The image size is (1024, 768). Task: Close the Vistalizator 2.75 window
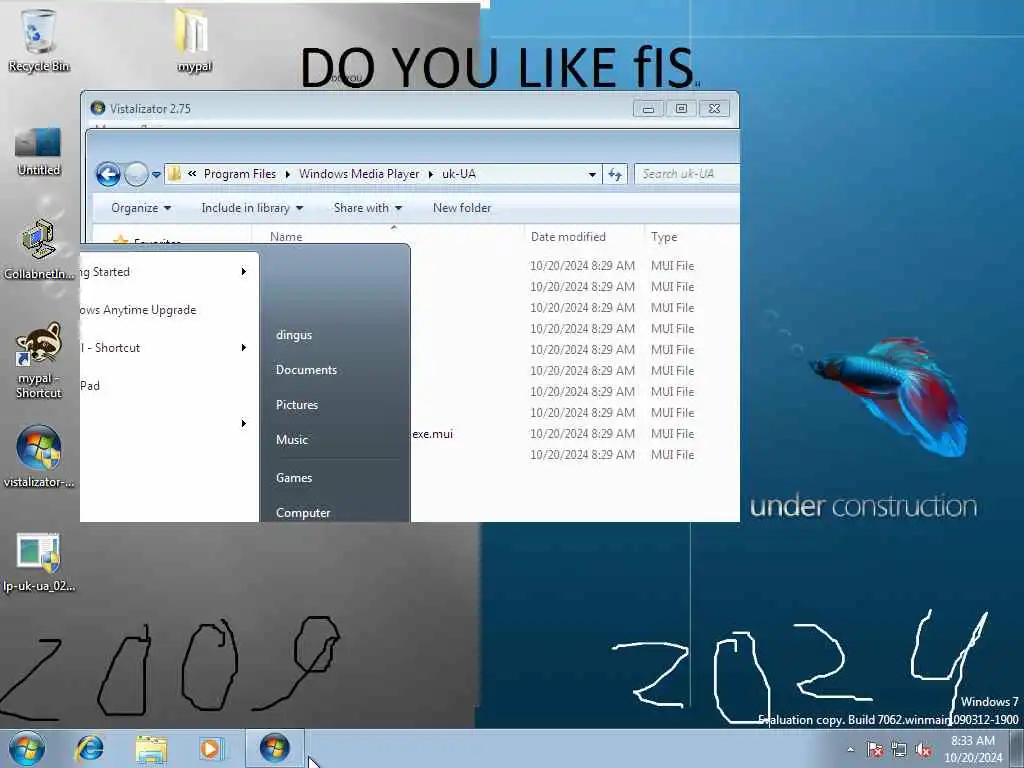click(714, 108)
